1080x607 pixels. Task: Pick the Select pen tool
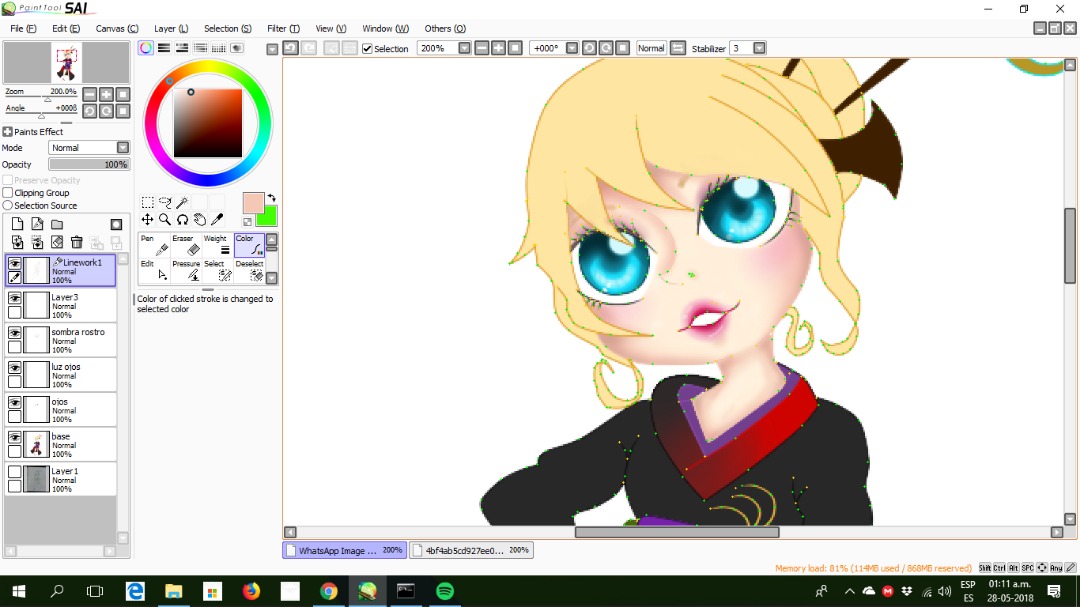(217, 270)
